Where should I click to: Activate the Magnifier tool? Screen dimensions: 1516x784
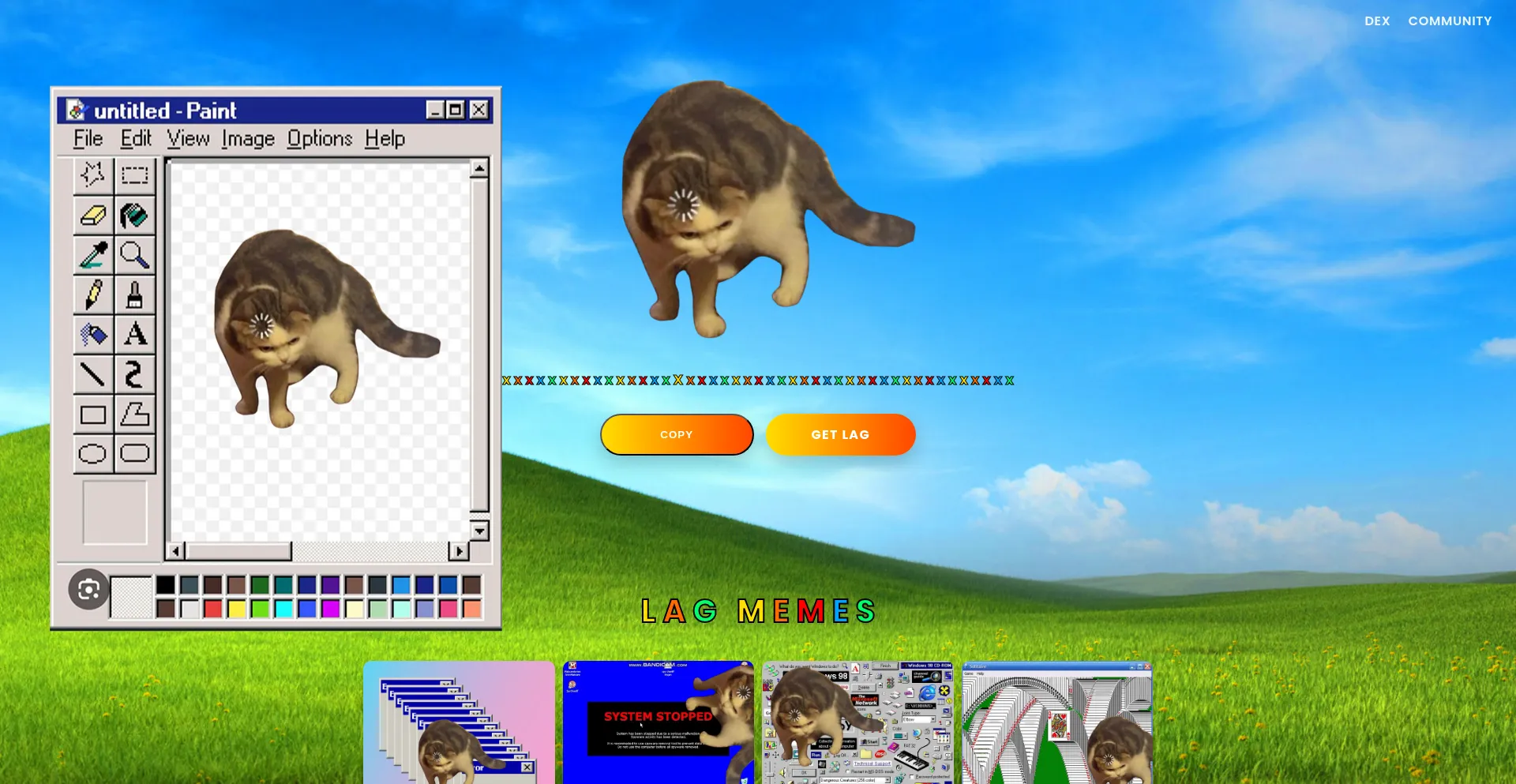[x=135, y=255]
